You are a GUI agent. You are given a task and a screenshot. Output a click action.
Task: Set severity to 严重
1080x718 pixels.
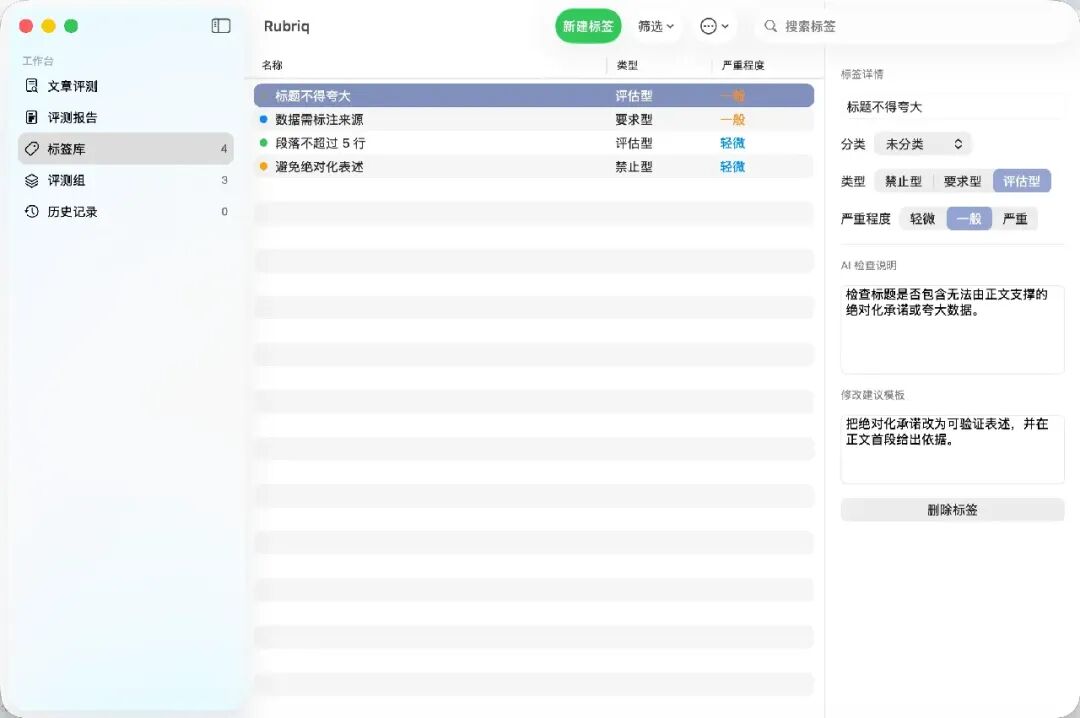(1015, 218)
